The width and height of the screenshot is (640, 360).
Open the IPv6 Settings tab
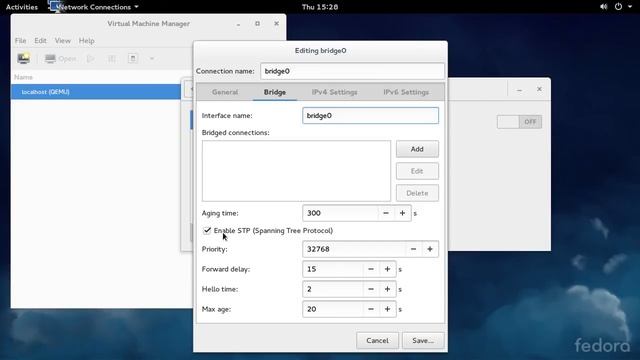[406, 92]
